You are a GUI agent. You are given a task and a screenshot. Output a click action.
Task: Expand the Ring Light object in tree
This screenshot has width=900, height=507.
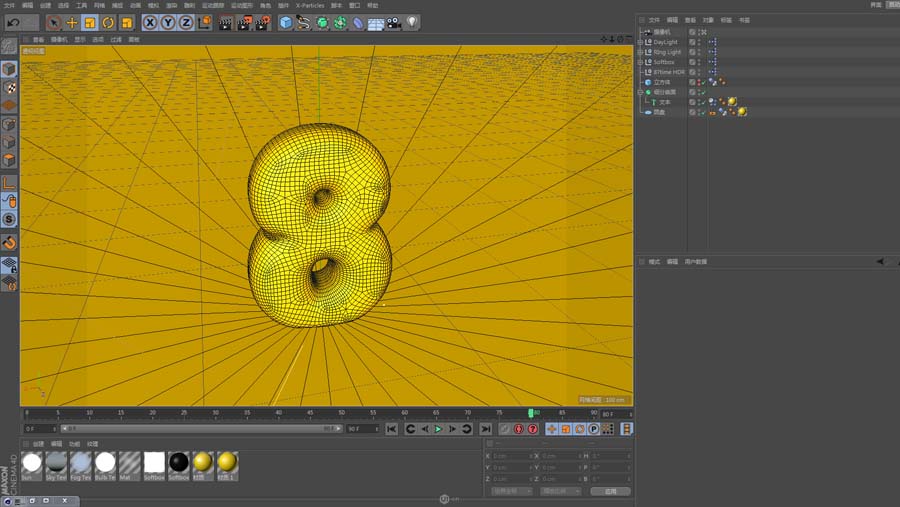[640, 52]
